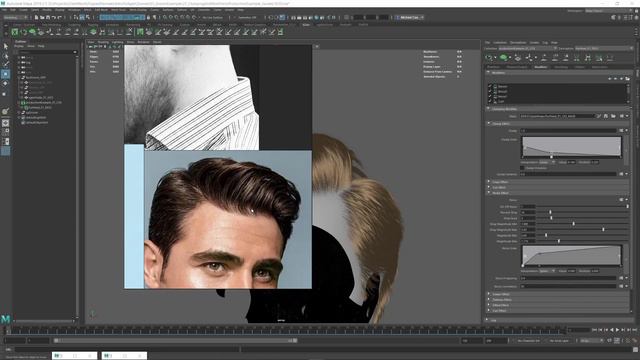Open the Create menu in main menu bar
640x360 pixels.
(x=23, y=9)
